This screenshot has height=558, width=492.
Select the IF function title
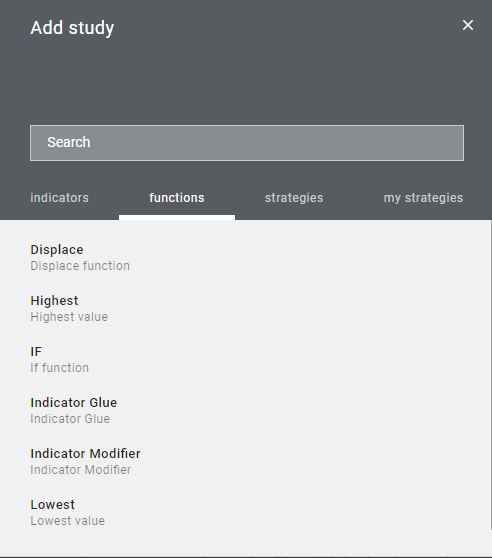(36, 352)
